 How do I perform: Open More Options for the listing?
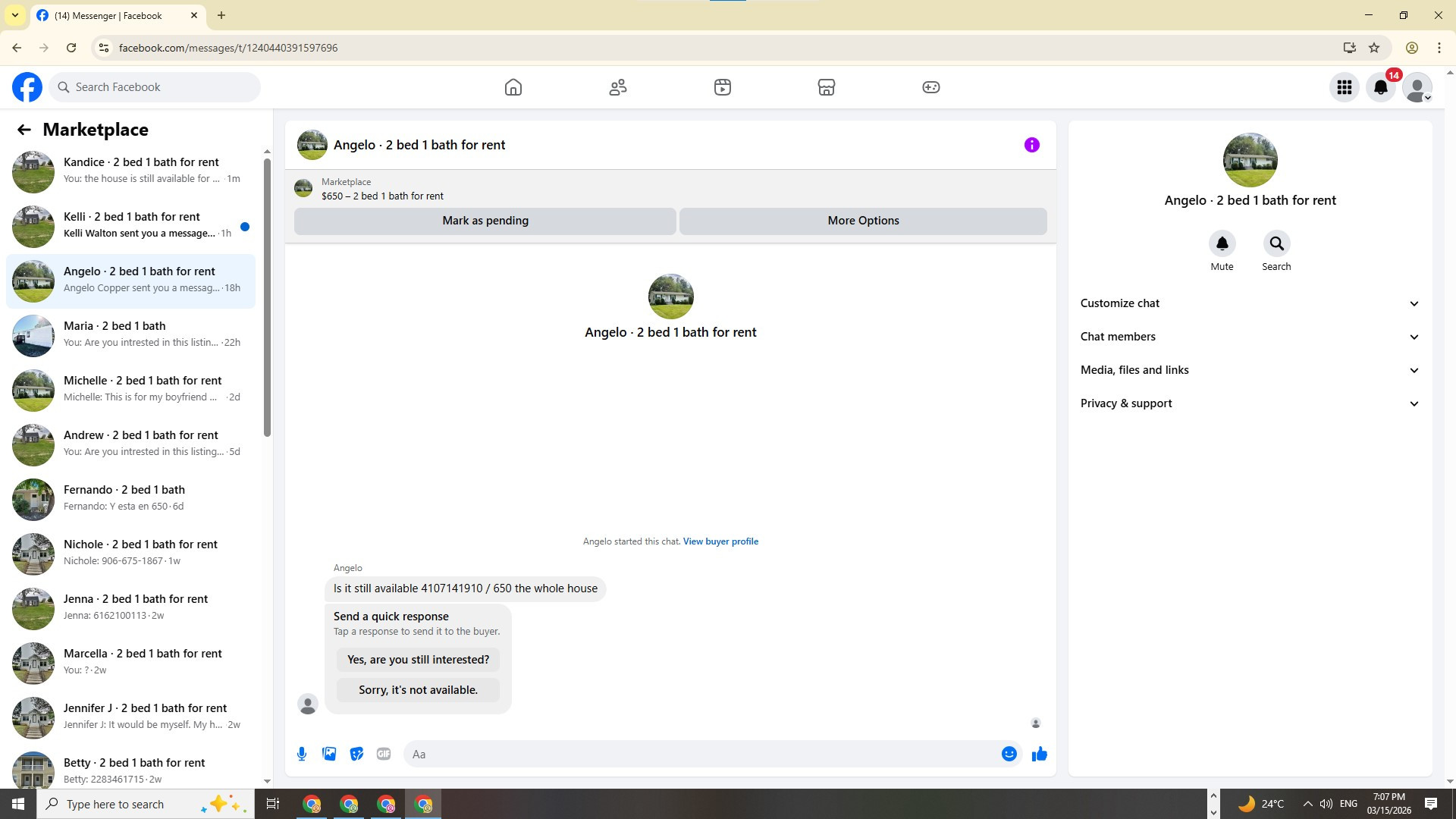pyautogui.click(x=863, y=221)
